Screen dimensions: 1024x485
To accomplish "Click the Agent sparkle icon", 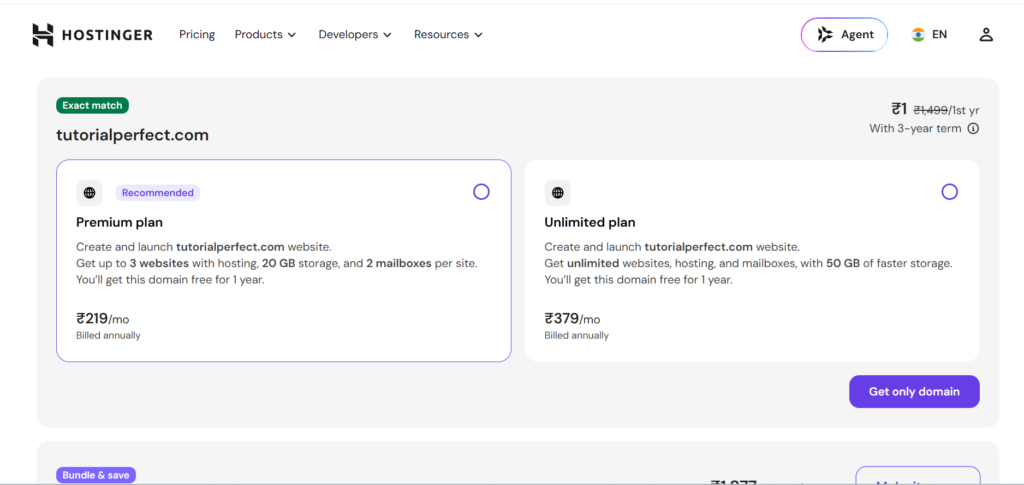I will pos(825,35).
